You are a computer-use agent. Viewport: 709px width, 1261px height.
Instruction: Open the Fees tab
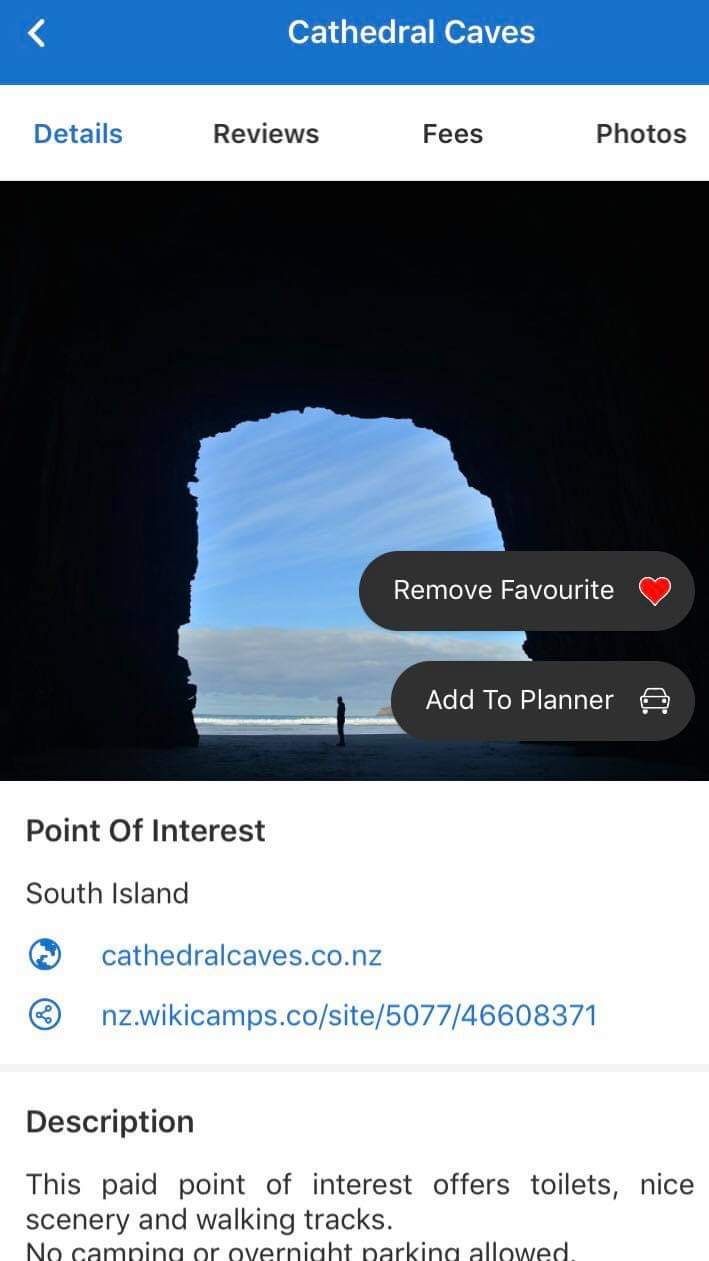pyautogui.click(x=453, y=134)
